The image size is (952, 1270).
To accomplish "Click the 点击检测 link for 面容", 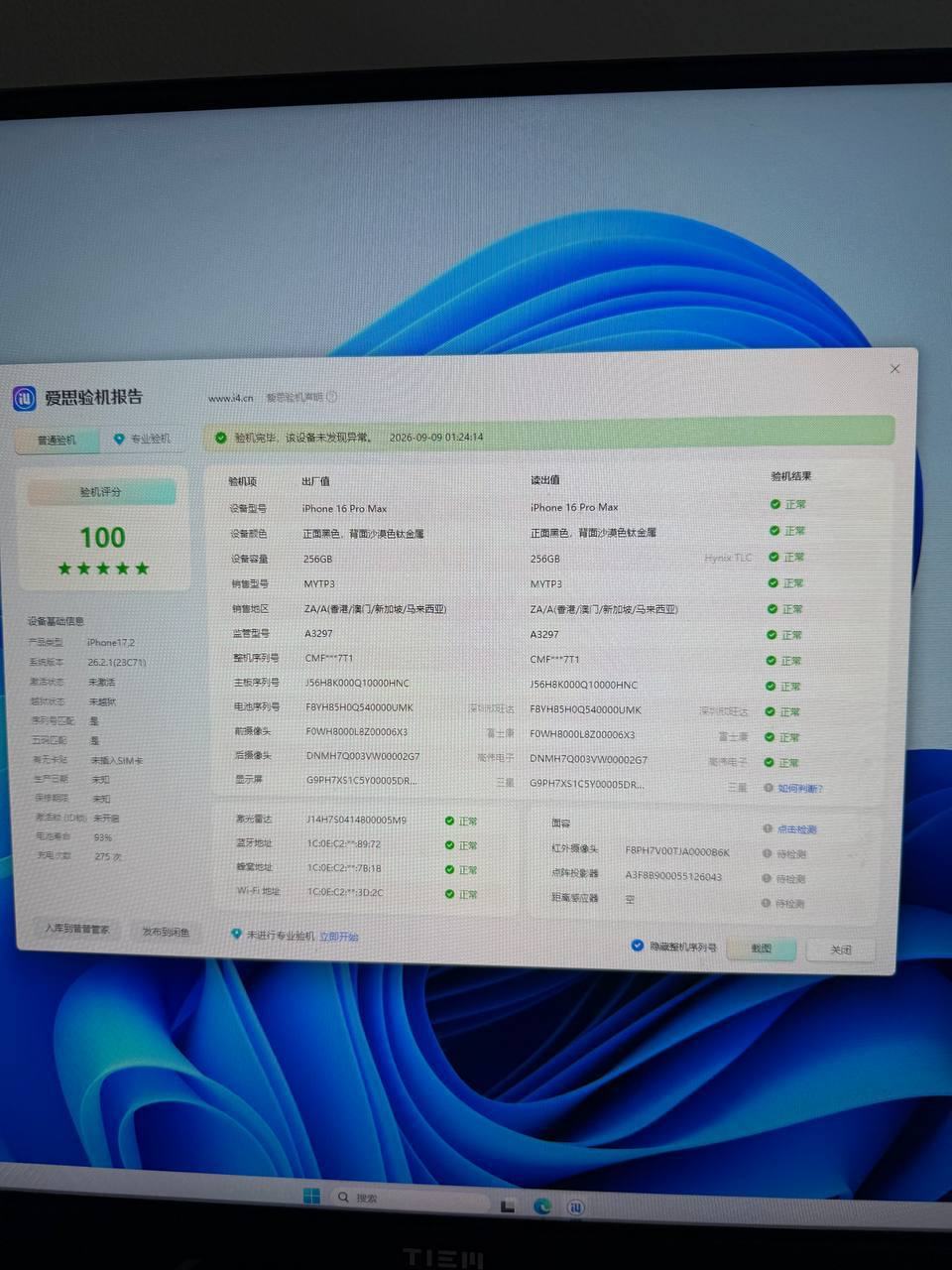I will coord(796,829).
